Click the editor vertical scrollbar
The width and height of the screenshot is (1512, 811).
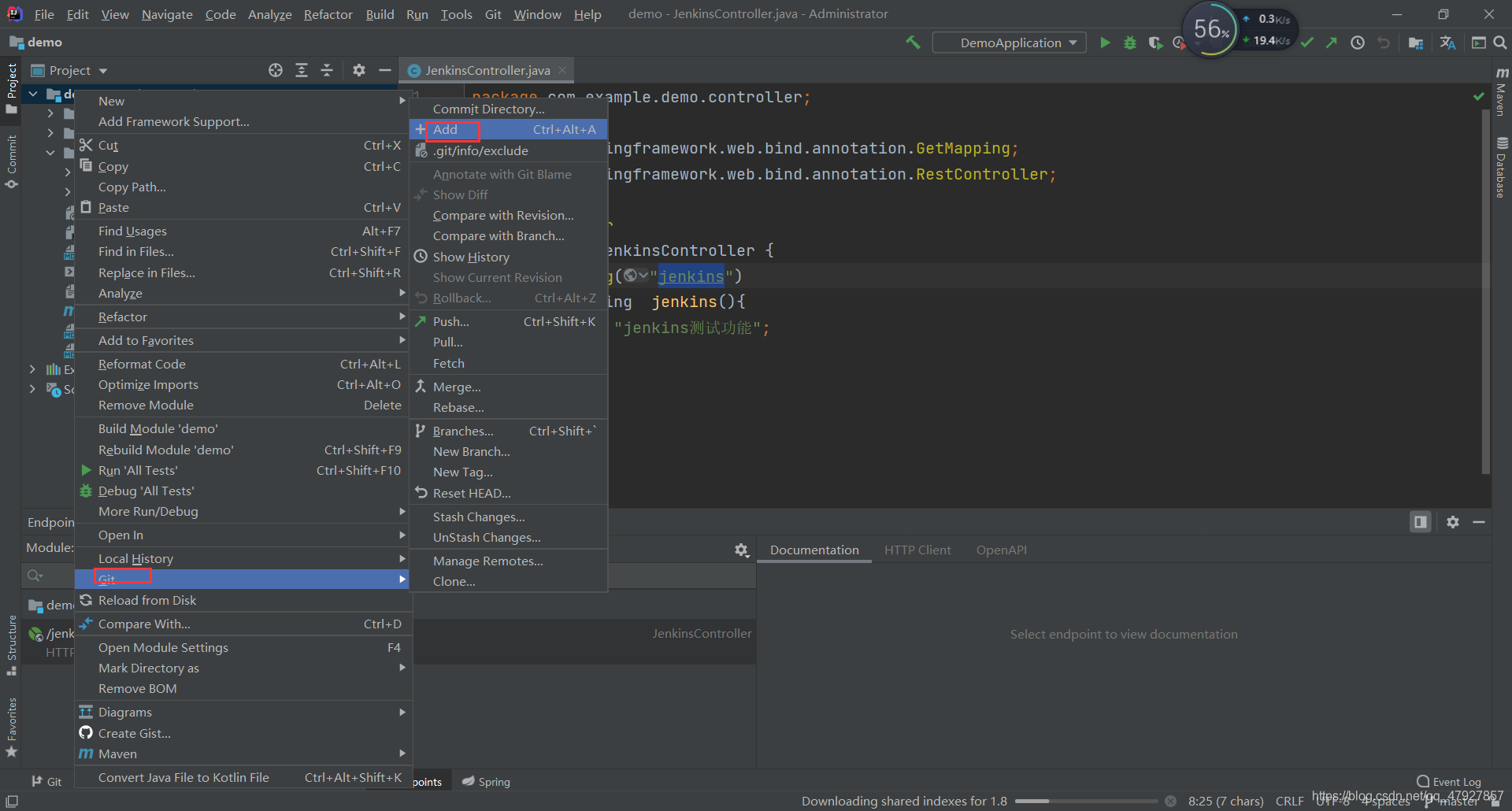1485,291
